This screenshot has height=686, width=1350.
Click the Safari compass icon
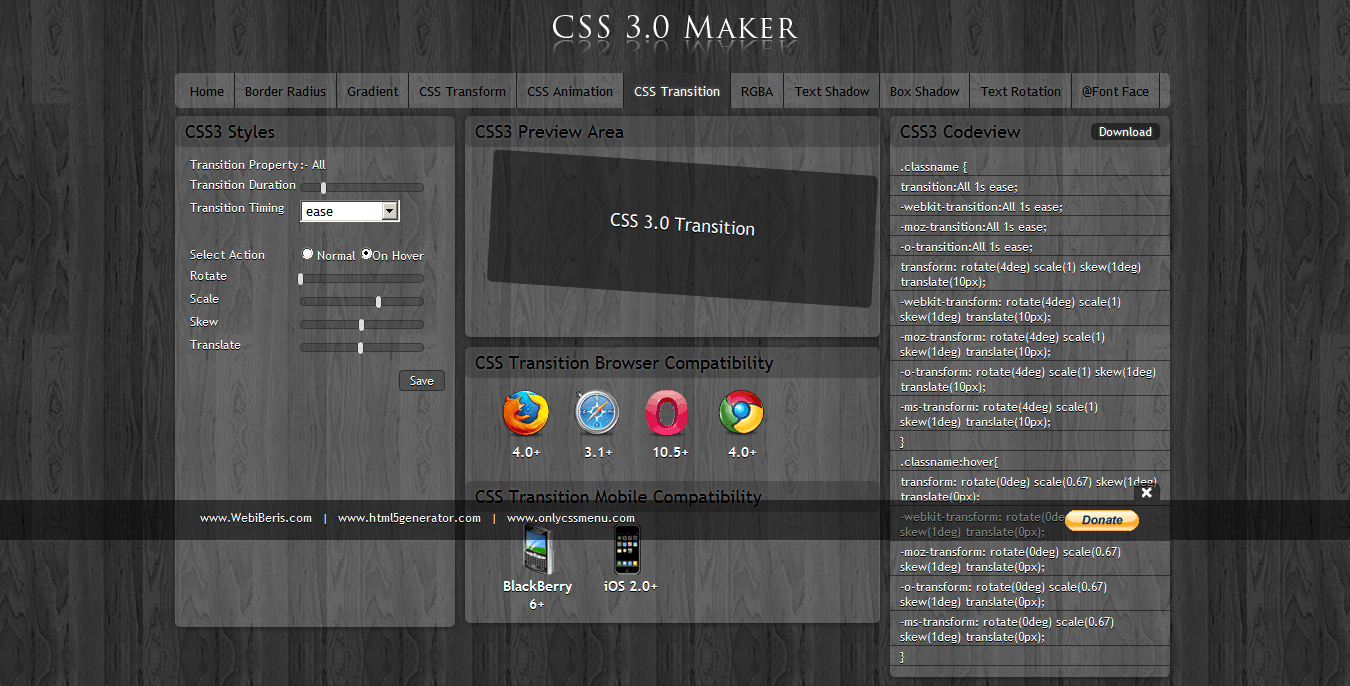(598, 413)
